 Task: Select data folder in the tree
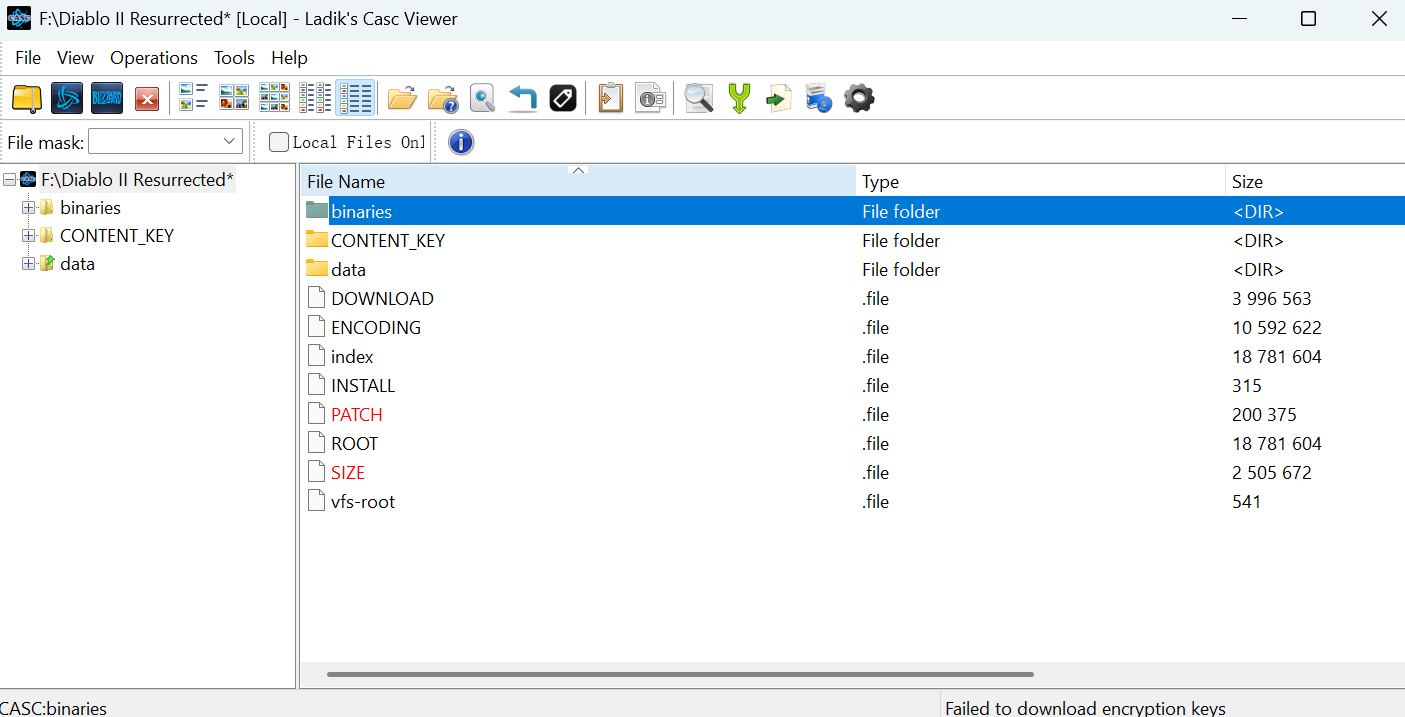(77, 264)
